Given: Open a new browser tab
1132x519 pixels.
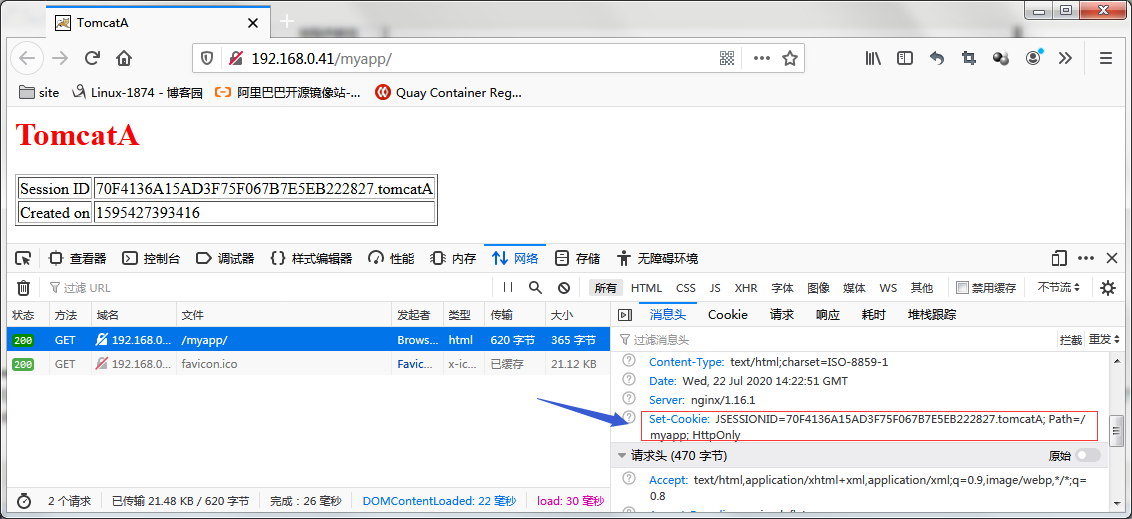Looking at the screenshot, I should tap(287, 22).
